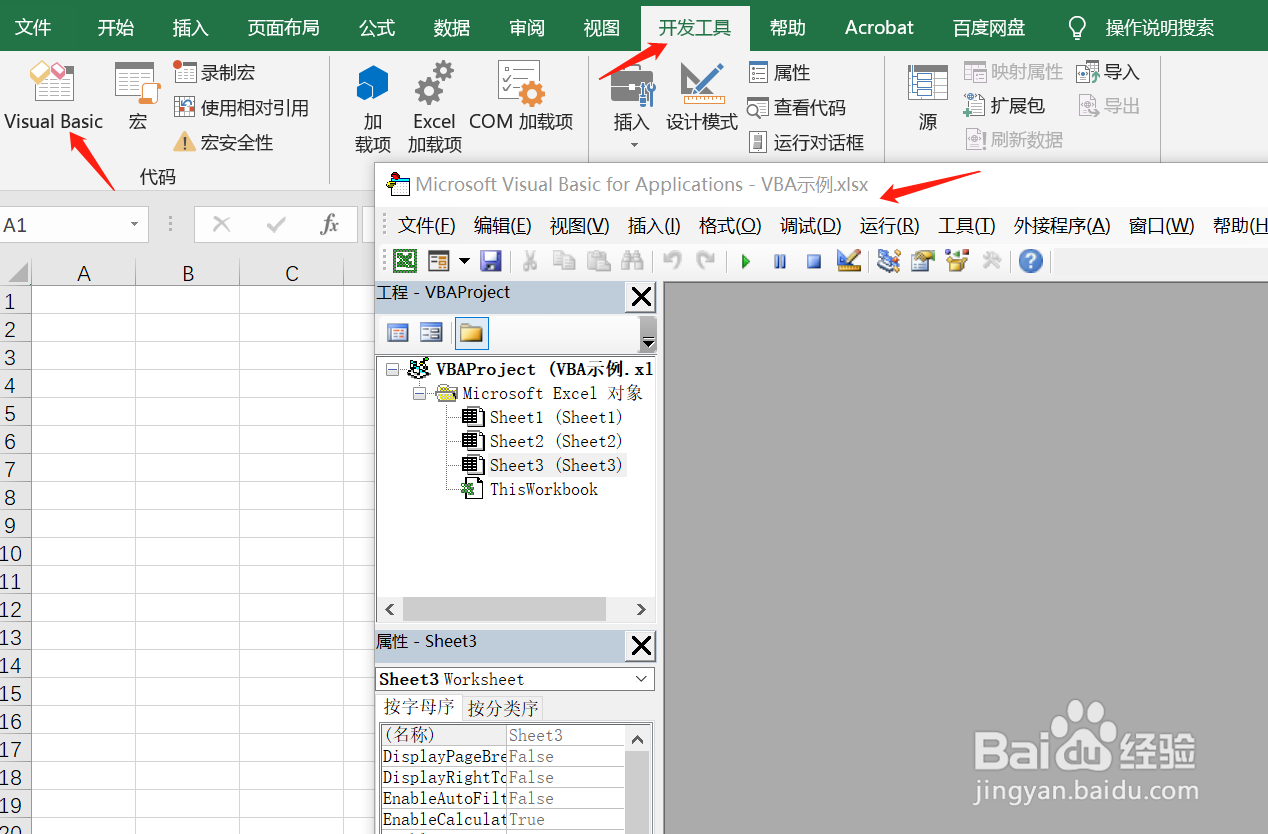The image size is (1268, 834).
Task: Select the DisplayPageBreaks property row
Action: pyautogui.click(x=503, y=756)
